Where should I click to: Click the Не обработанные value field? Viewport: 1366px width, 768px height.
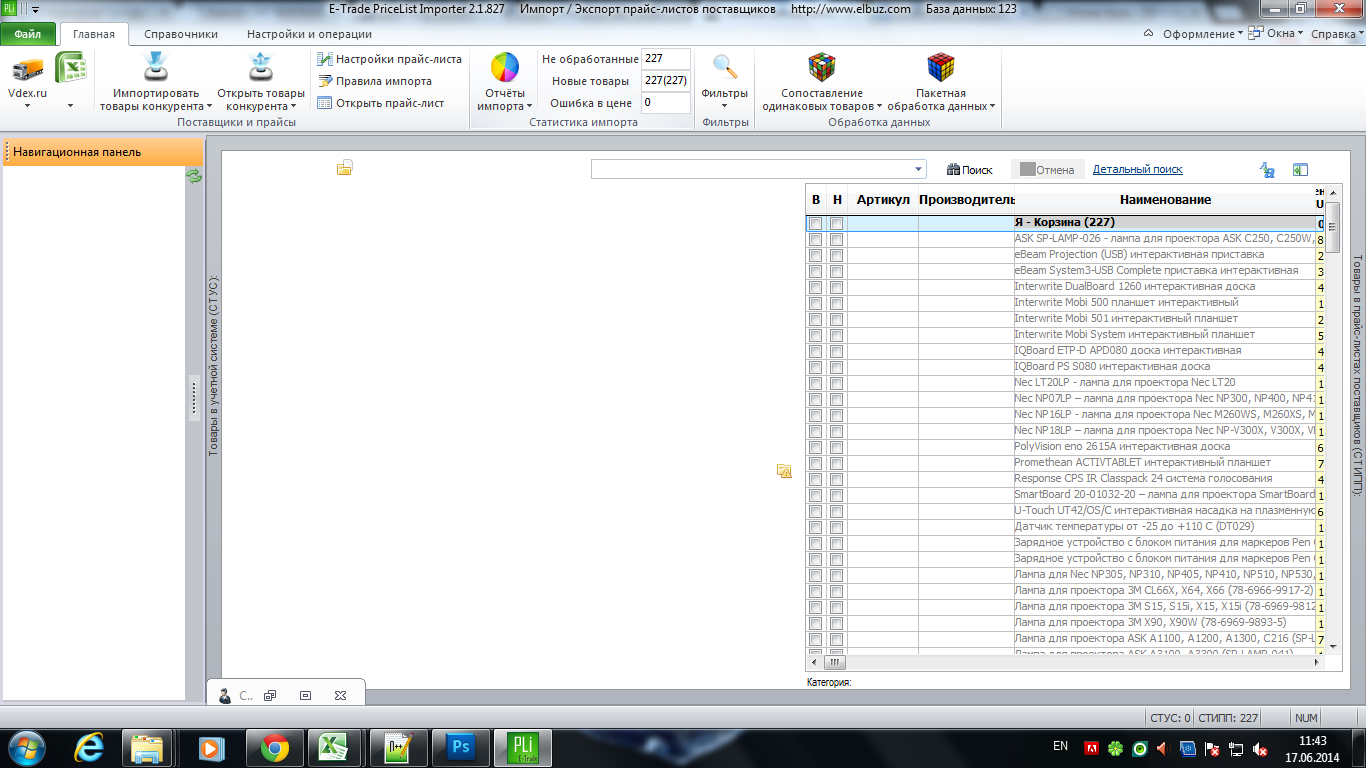[x=666, y=59]
